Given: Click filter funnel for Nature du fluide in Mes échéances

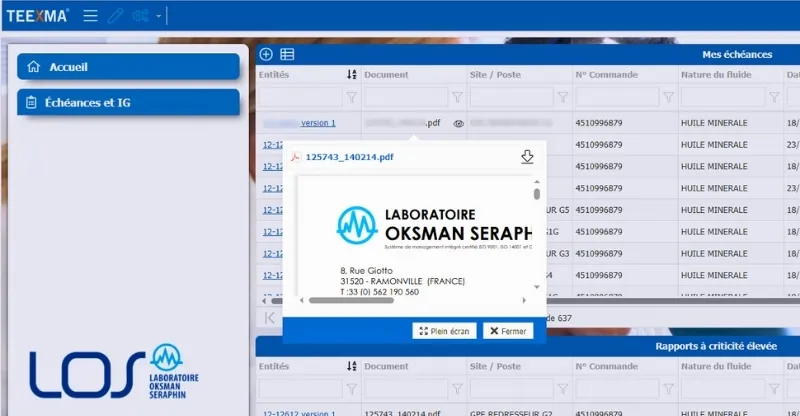Looking at the screenshot, I should point(774,97).
